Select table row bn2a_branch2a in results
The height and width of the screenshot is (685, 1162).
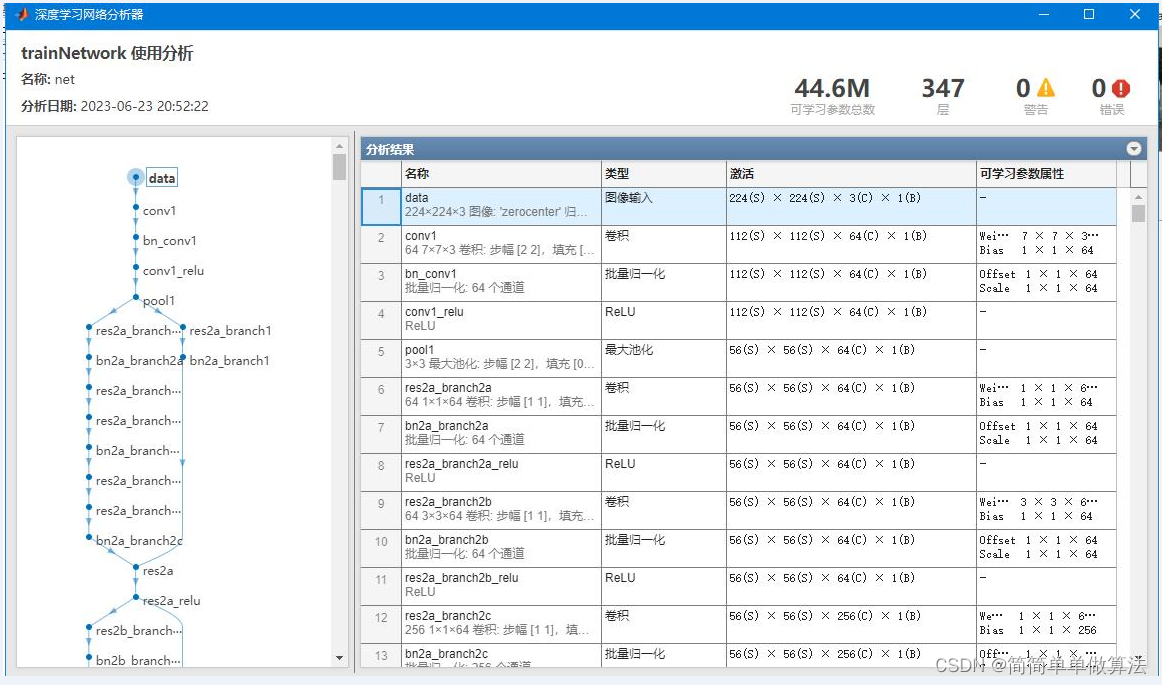coord(739,434)
